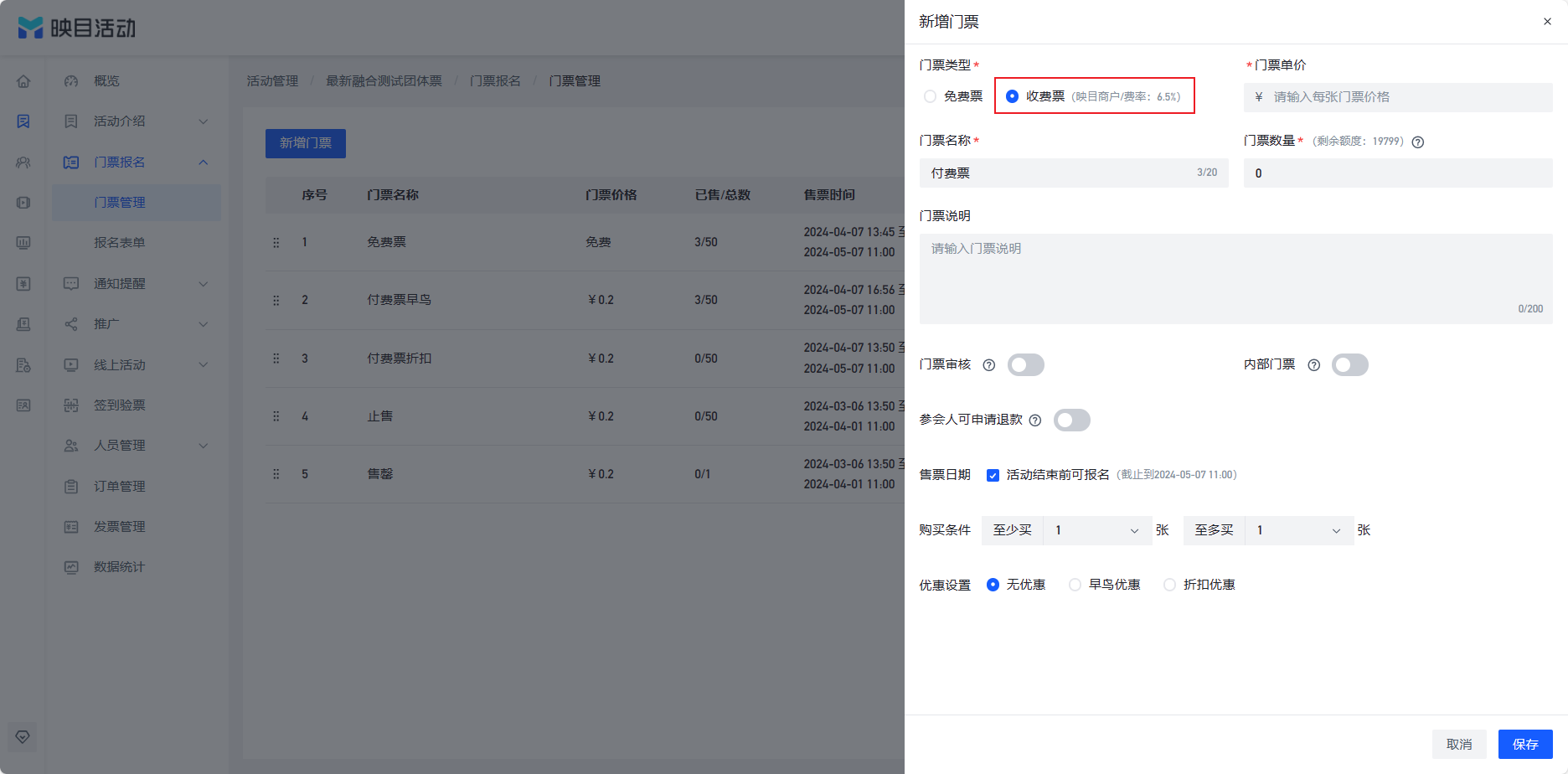Screen dimensions: 1568x774
Task: Select 折扣优惠 discount option
Action: pyautogui.click(x=1169, y=585)
